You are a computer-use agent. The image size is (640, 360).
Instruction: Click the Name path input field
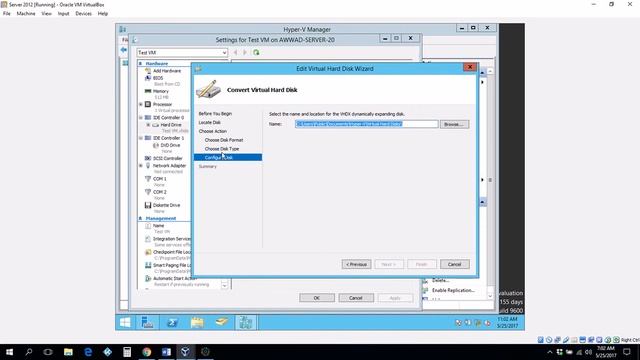coord(367,124)
